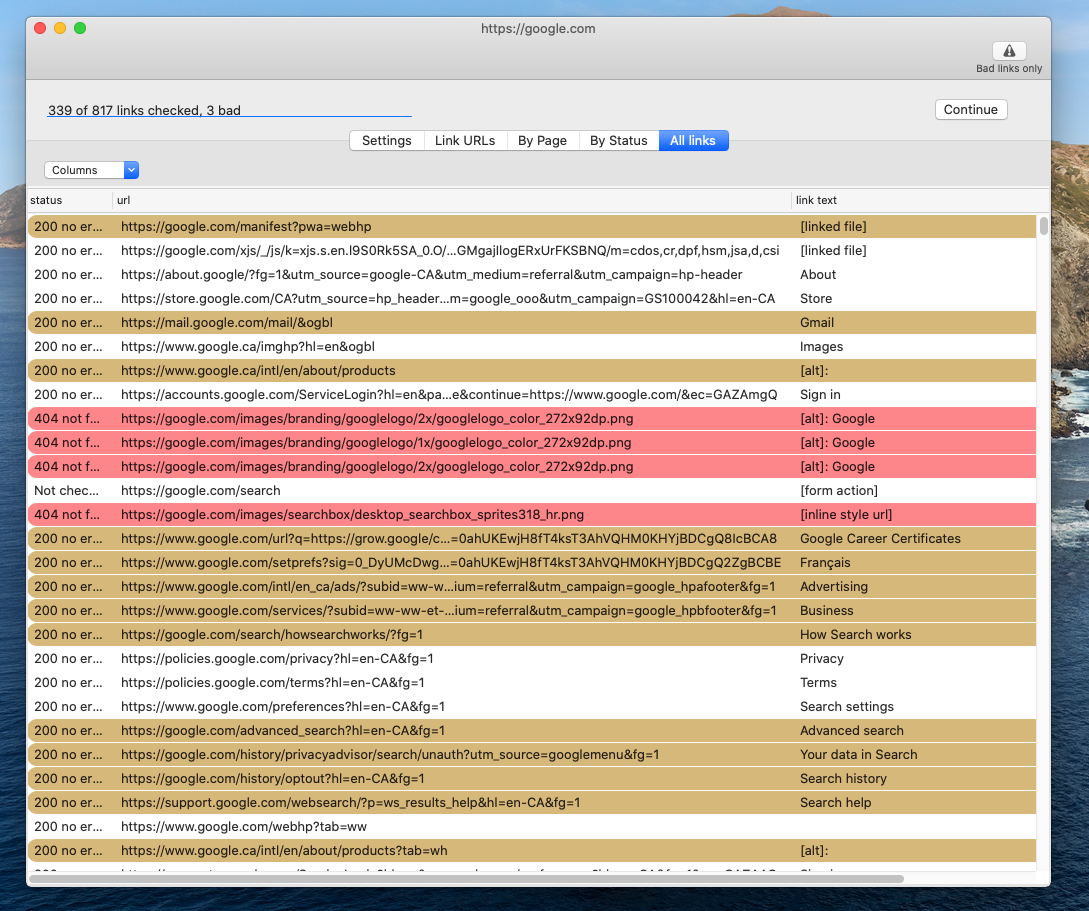Select the google.com/services URL cell
The width and height of the screenshot is (1089, 911).
[x=449, y=610]
